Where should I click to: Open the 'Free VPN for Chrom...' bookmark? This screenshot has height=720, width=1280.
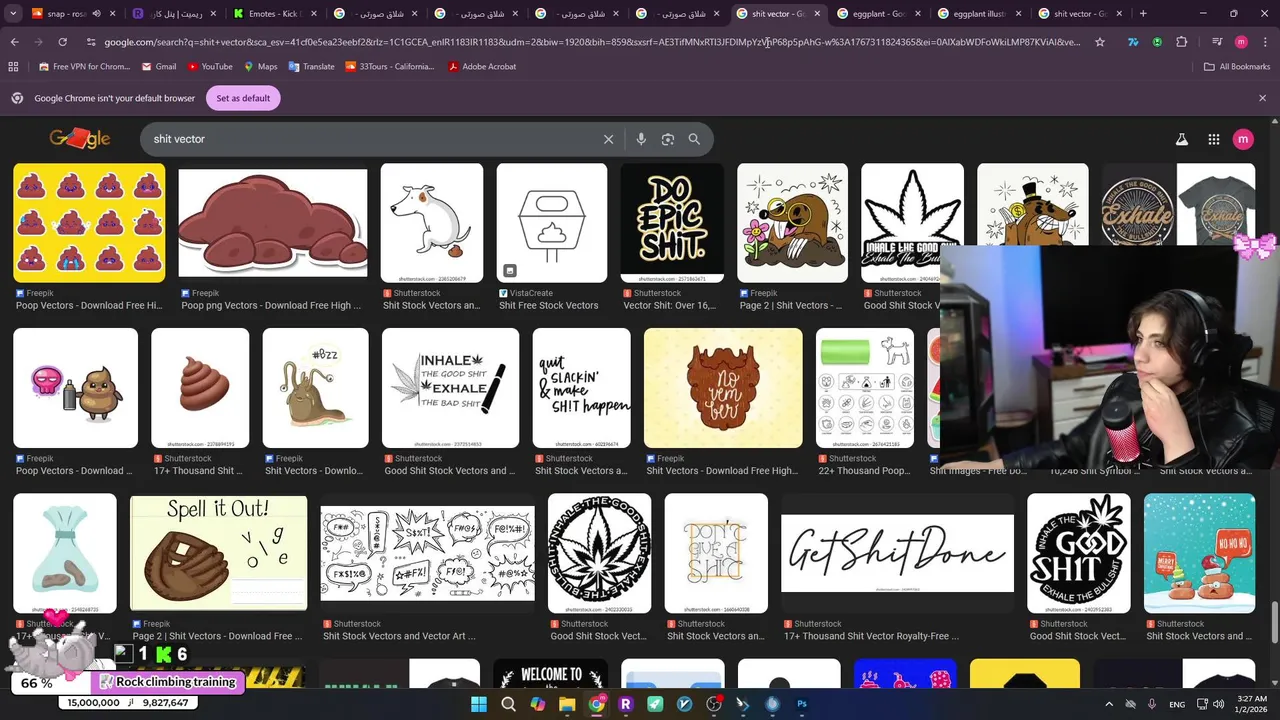(83, 66)
